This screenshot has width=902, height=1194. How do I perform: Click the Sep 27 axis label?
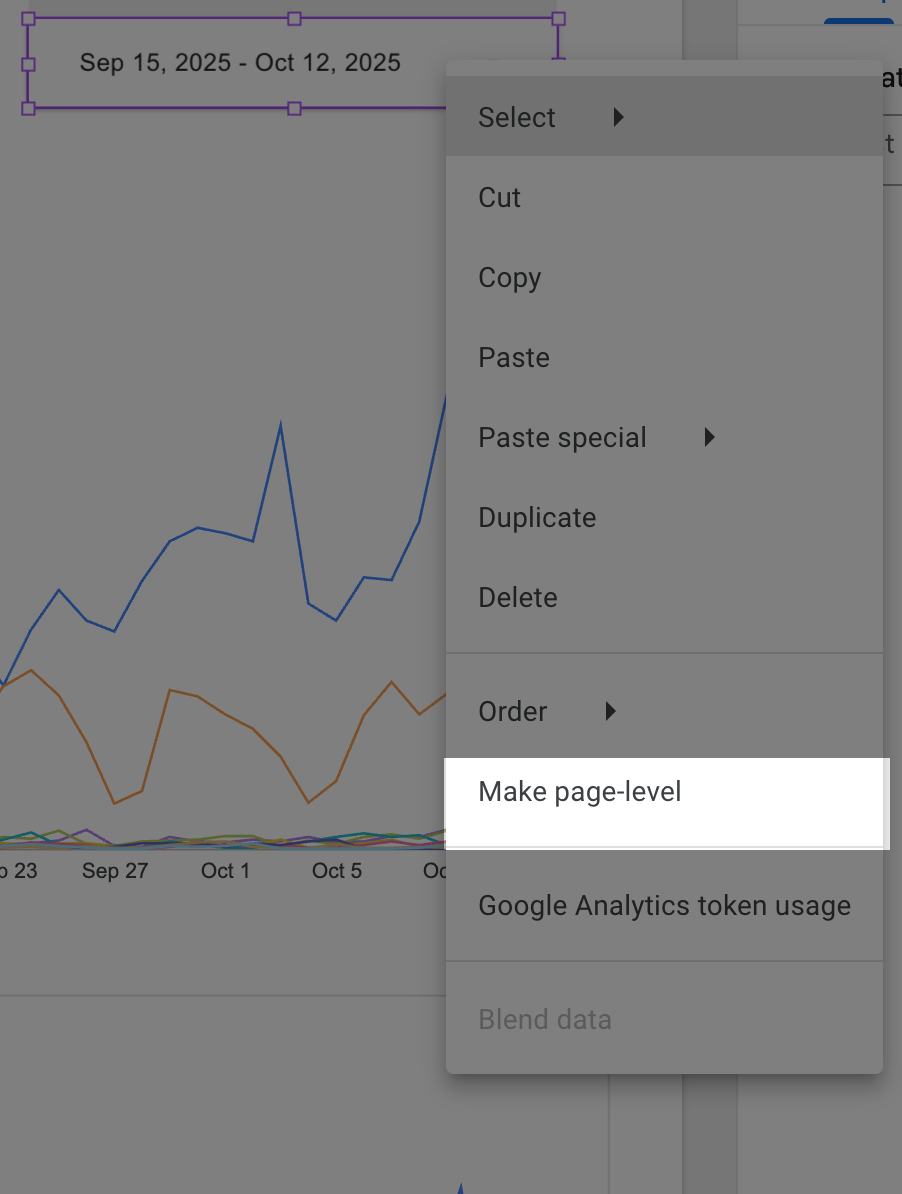[x=115, y=871]
